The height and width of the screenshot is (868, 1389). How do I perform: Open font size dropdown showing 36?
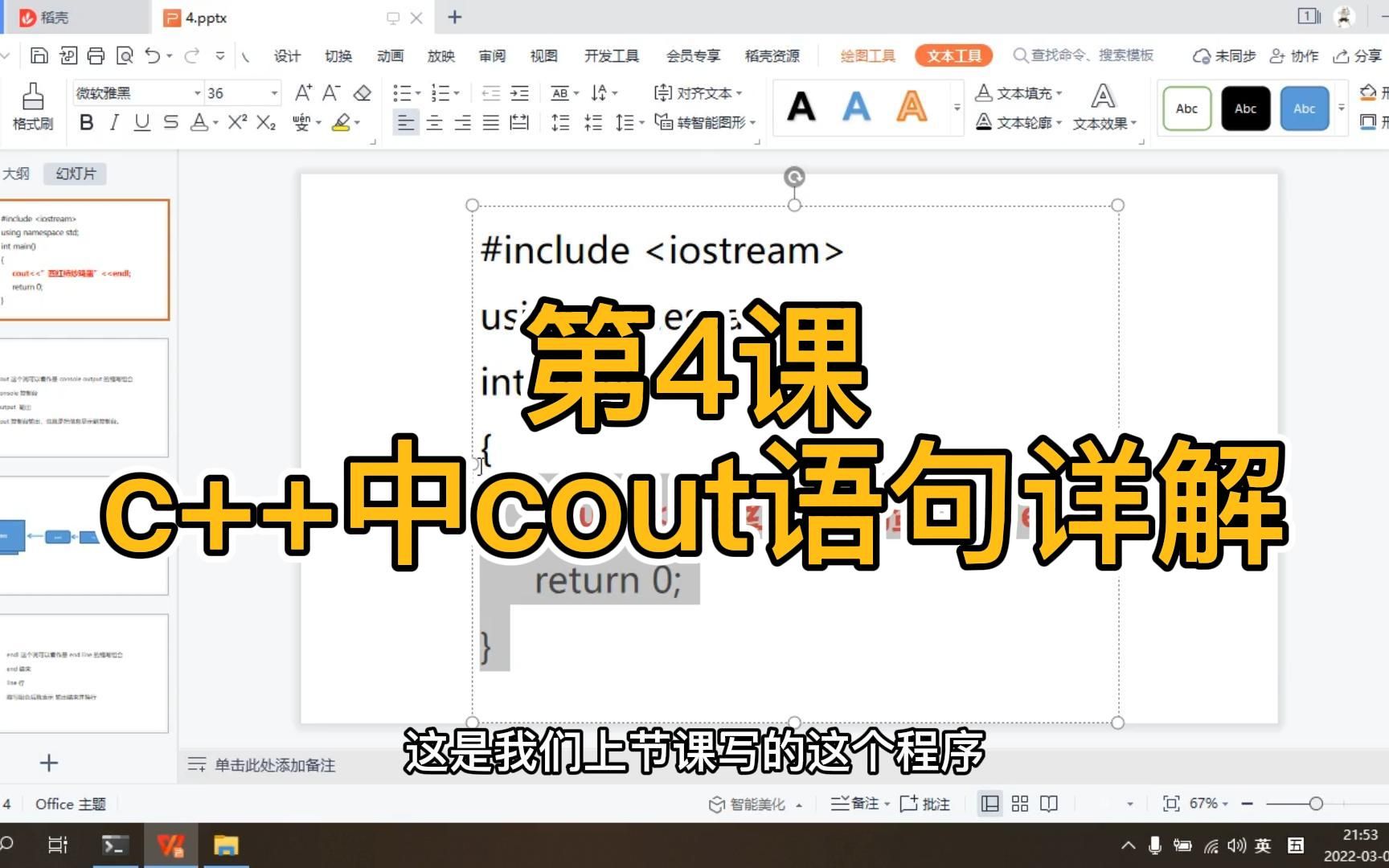coord(274,93)
